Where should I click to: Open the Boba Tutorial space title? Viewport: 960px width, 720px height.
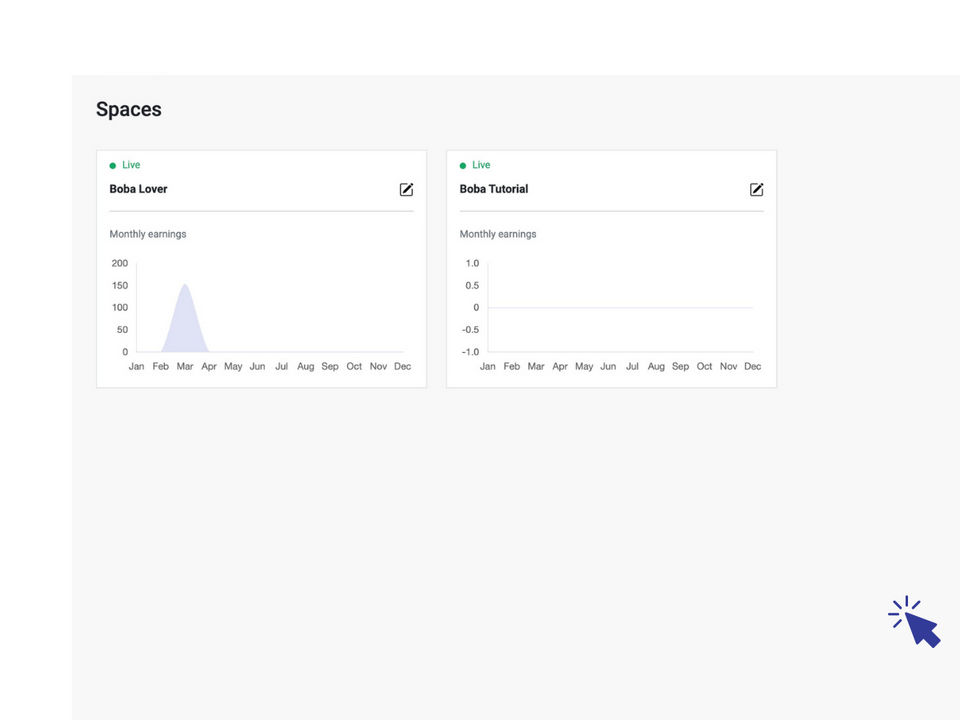tap(494, 189)
